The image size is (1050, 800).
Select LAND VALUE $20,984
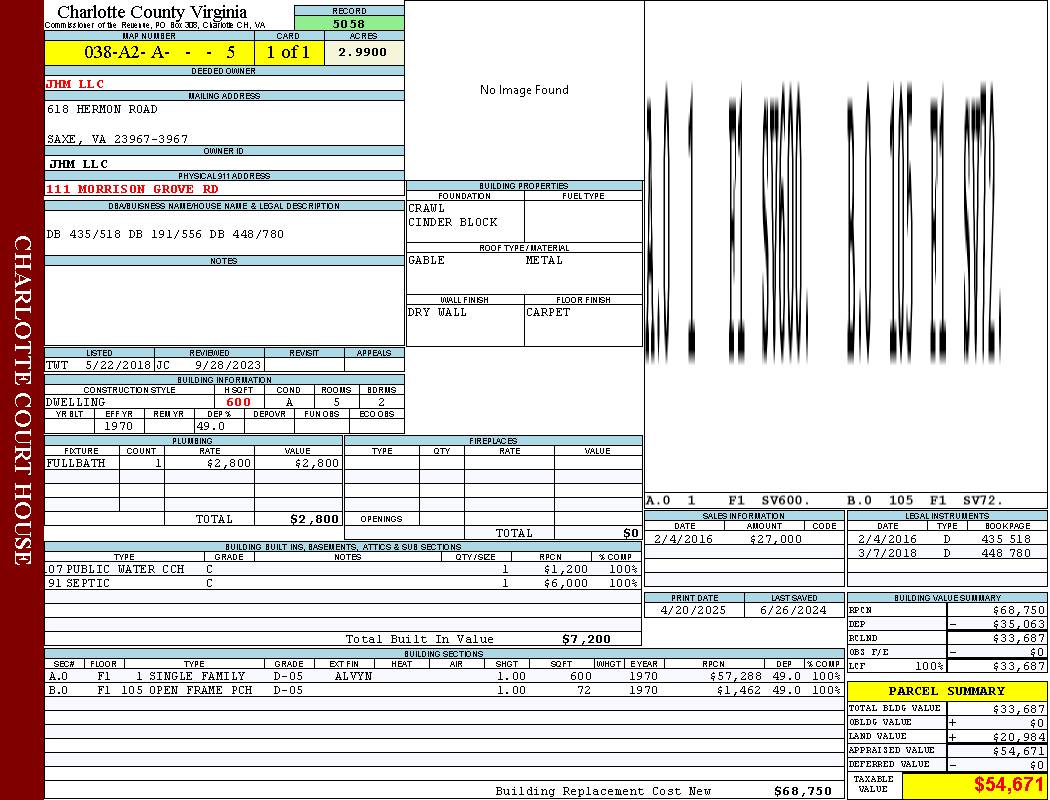point(1019,737)
